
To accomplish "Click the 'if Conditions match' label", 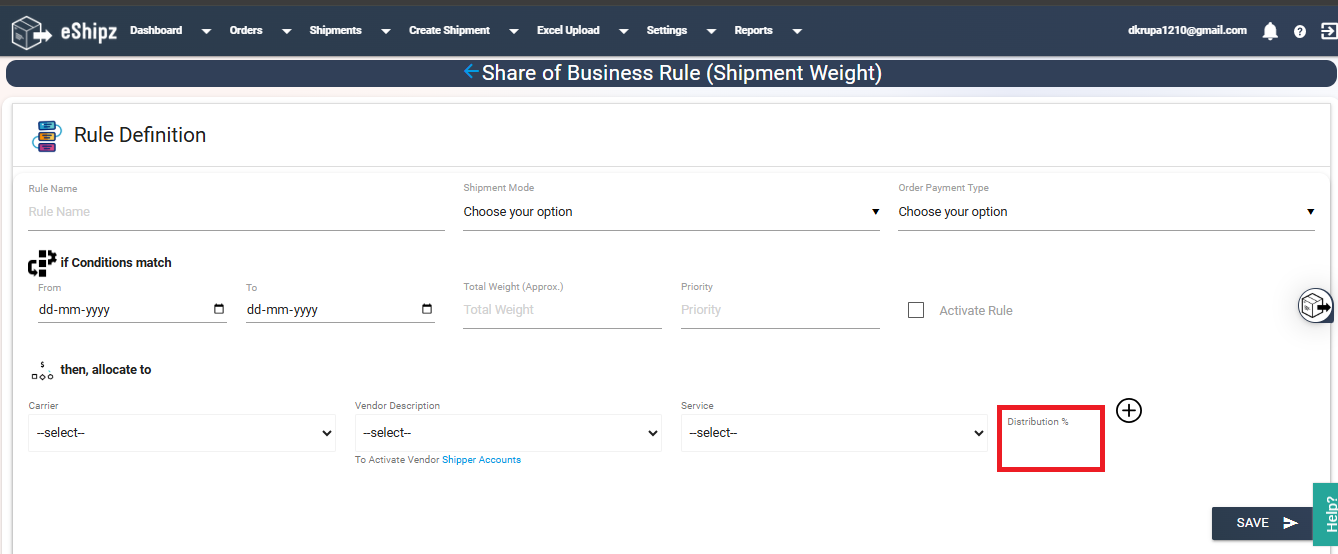I will (116, 263).
